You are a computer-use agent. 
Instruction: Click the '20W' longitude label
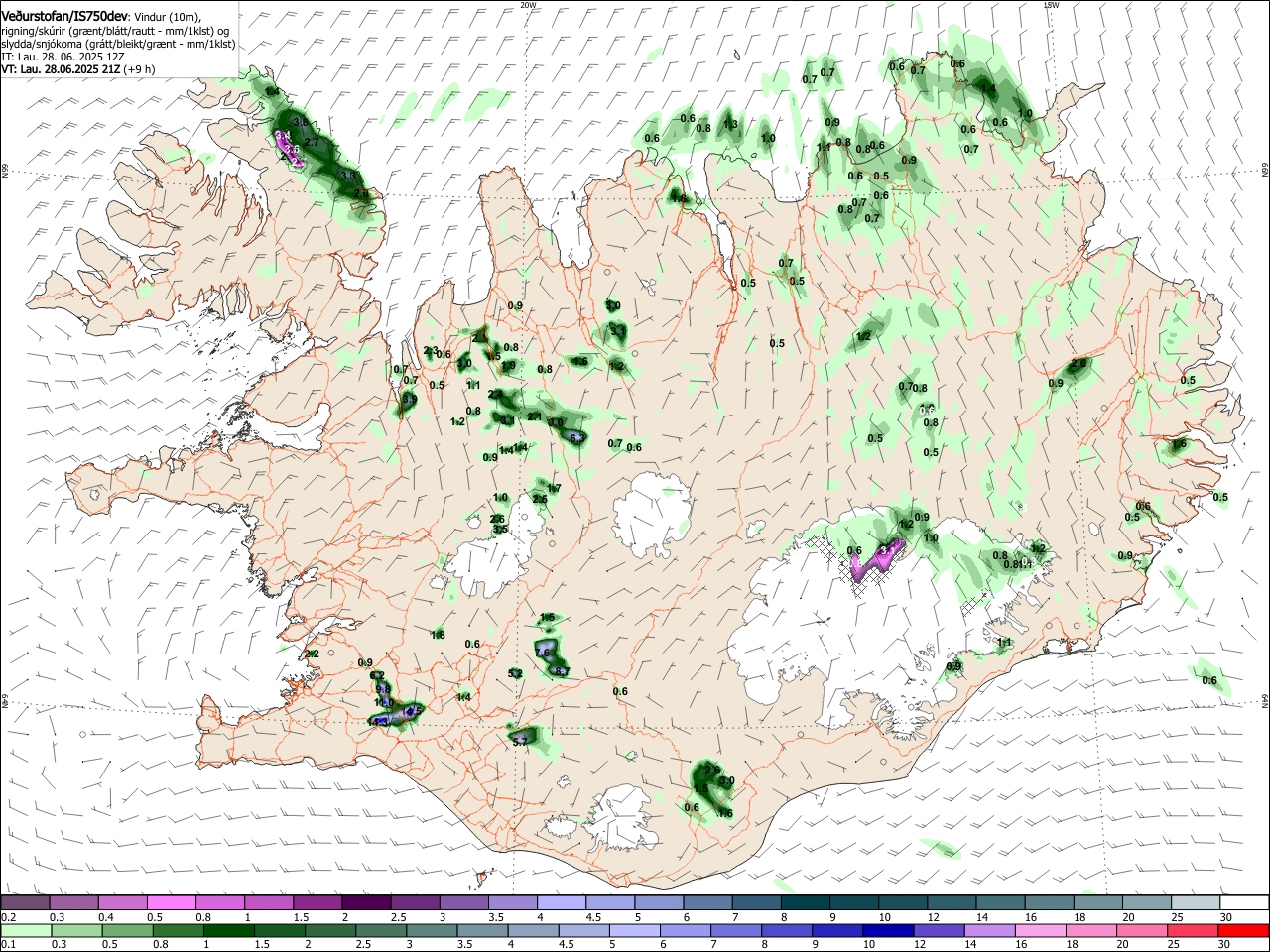[528, 5]
